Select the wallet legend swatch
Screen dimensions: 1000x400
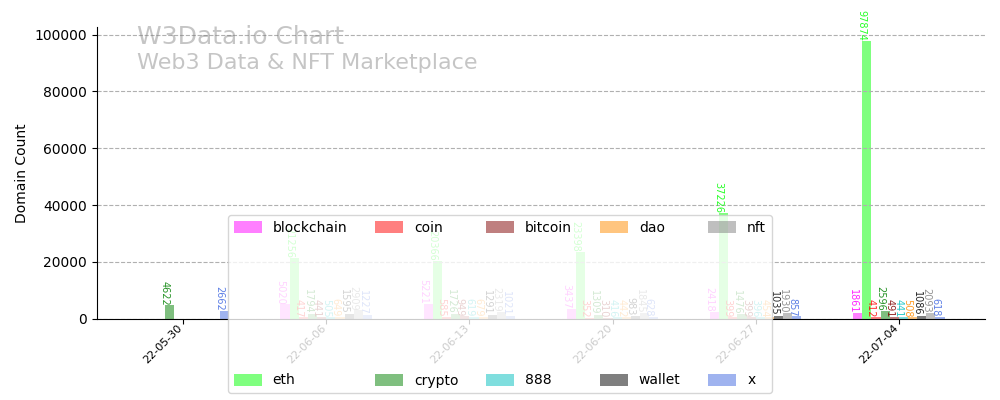pyautogui.click(x=613, y=380)
